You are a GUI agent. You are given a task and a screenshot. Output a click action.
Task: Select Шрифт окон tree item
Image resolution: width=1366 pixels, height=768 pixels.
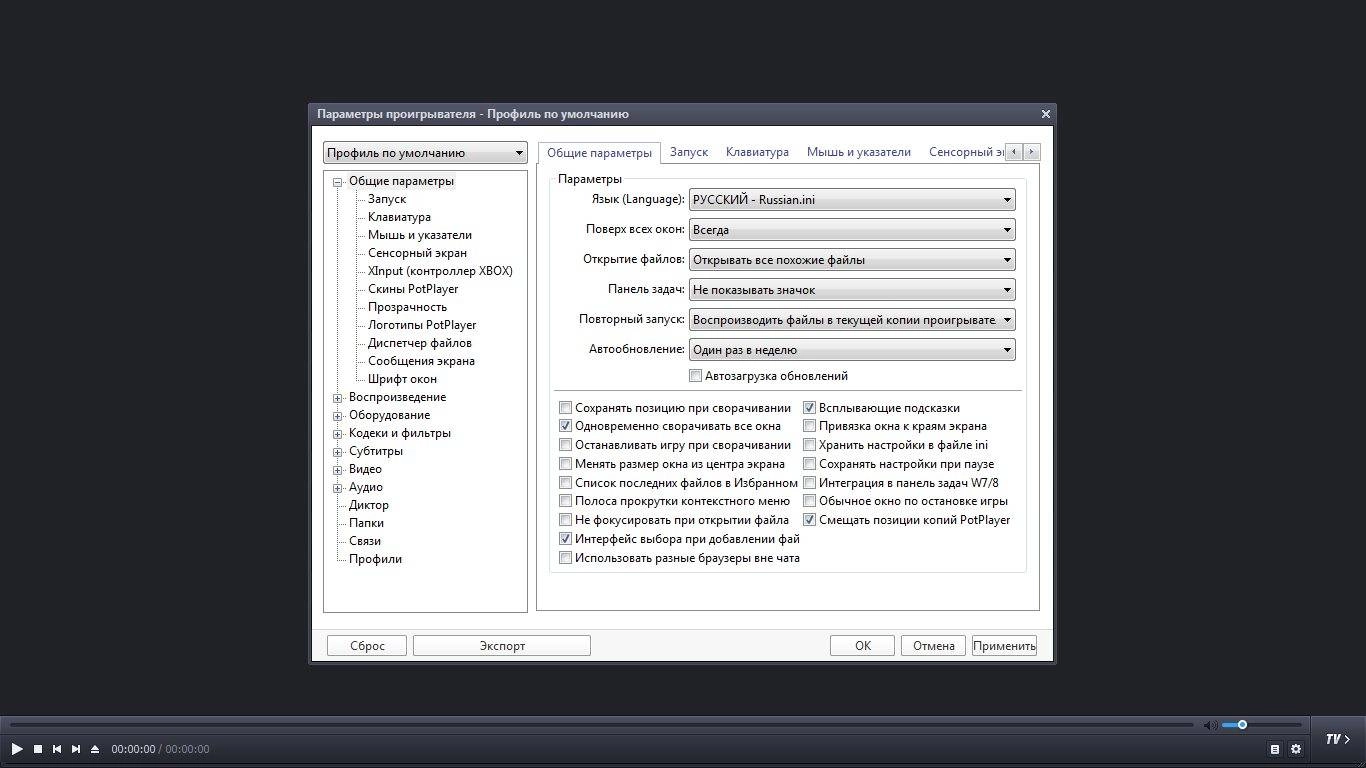402,379
